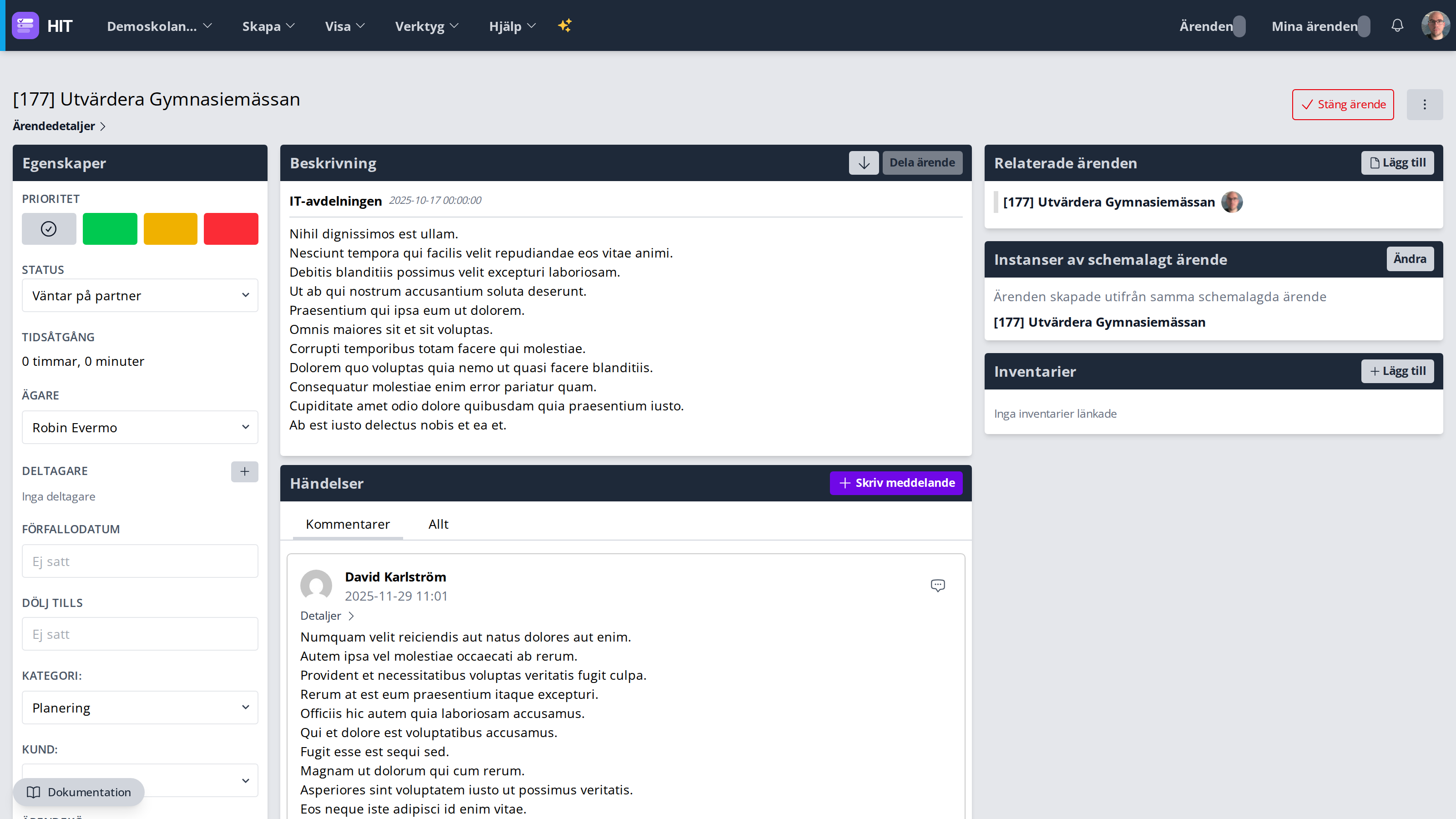Set priority to green
The height and width of the screenshot is (819, 1456).
(x=110, y=229)
